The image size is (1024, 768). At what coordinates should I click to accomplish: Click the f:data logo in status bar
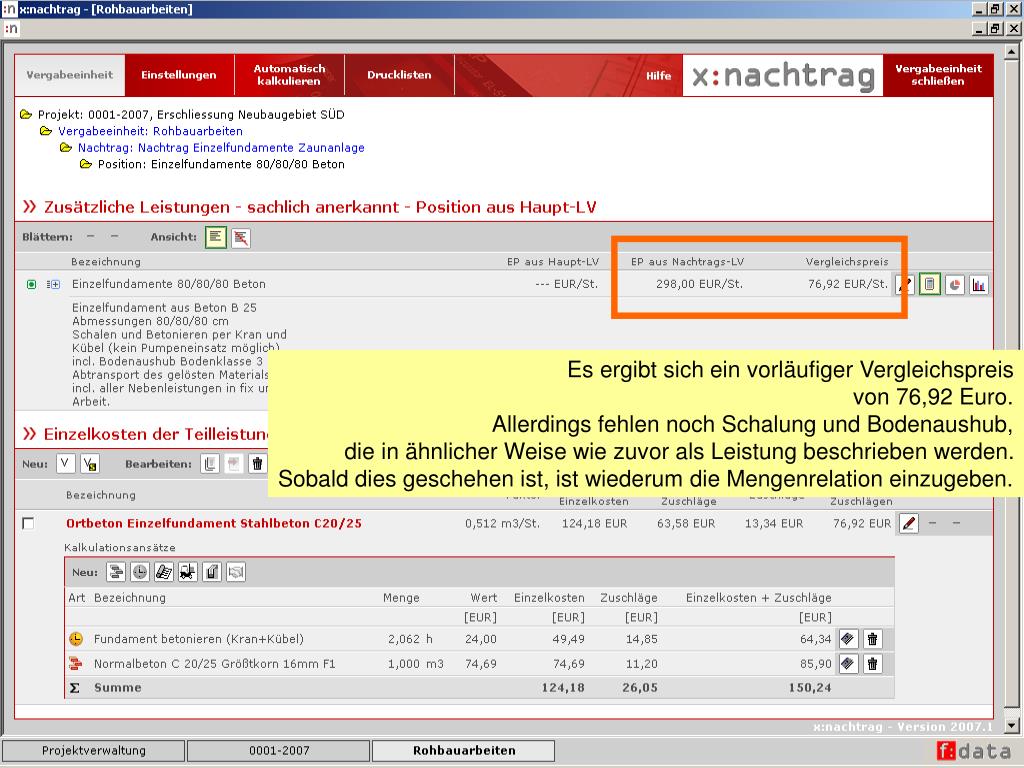tap(973, 751)
